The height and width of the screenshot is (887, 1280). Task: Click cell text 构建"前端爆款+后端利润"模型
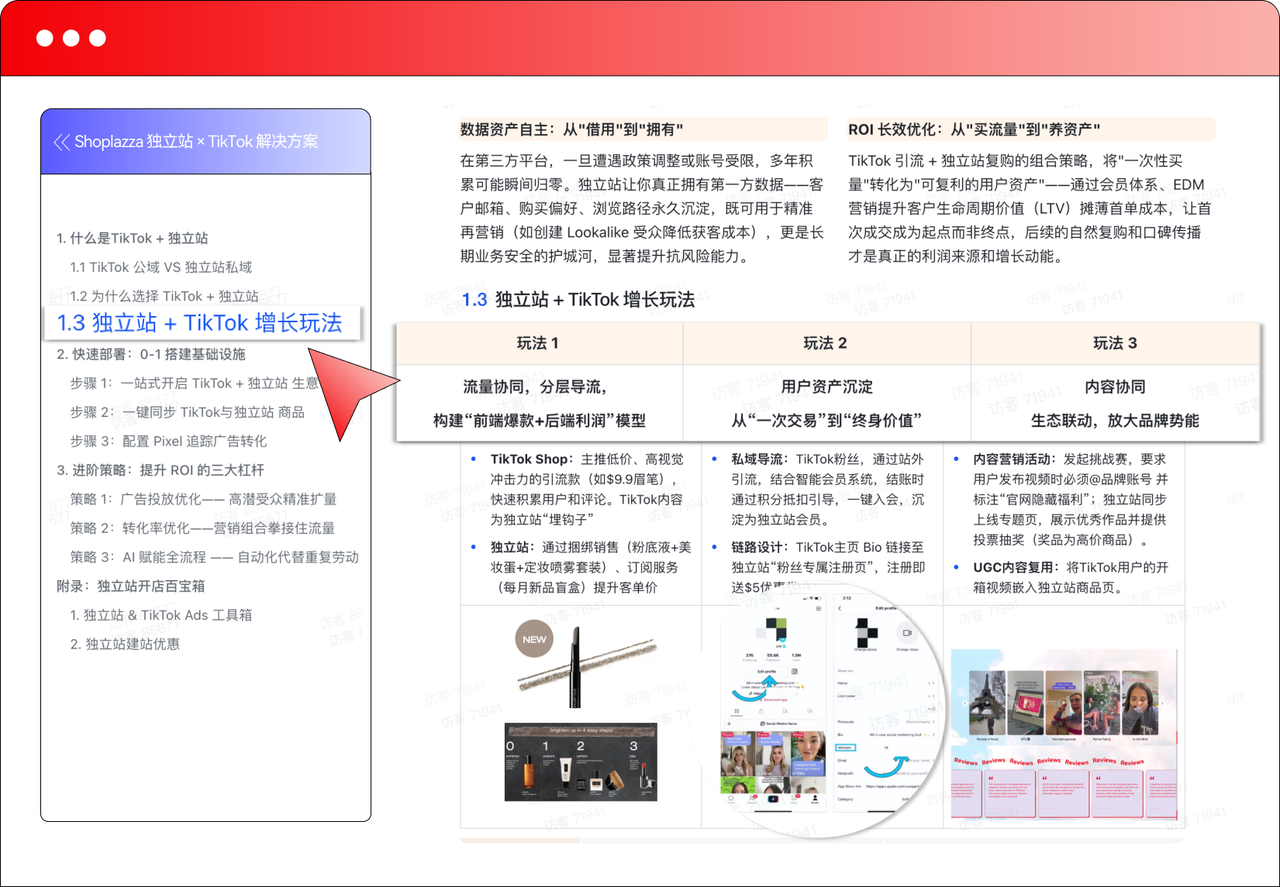point(539,421)
